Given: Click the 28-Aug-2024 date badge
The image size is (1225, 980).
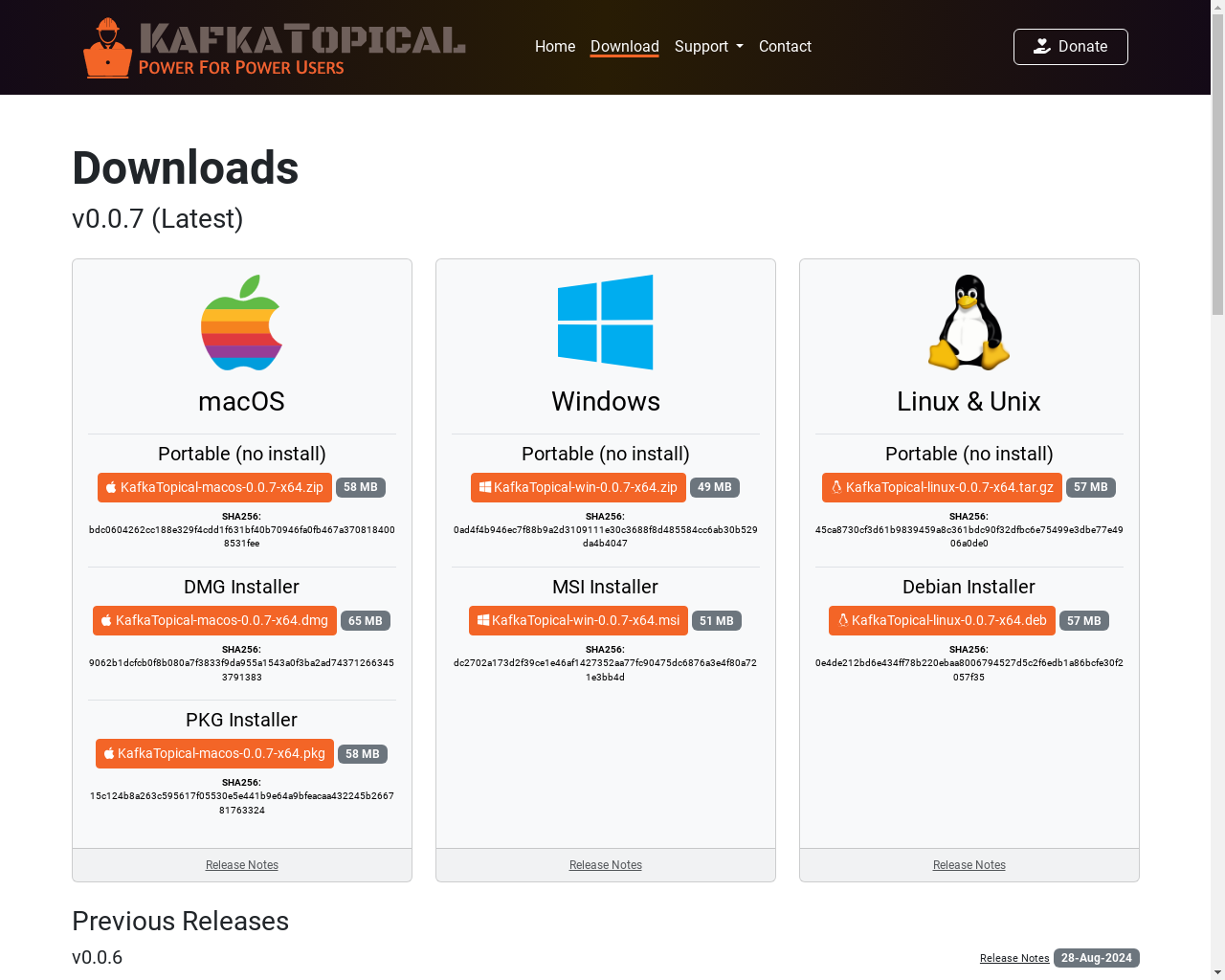Looking at the screenshot, I should [1097, 958].
